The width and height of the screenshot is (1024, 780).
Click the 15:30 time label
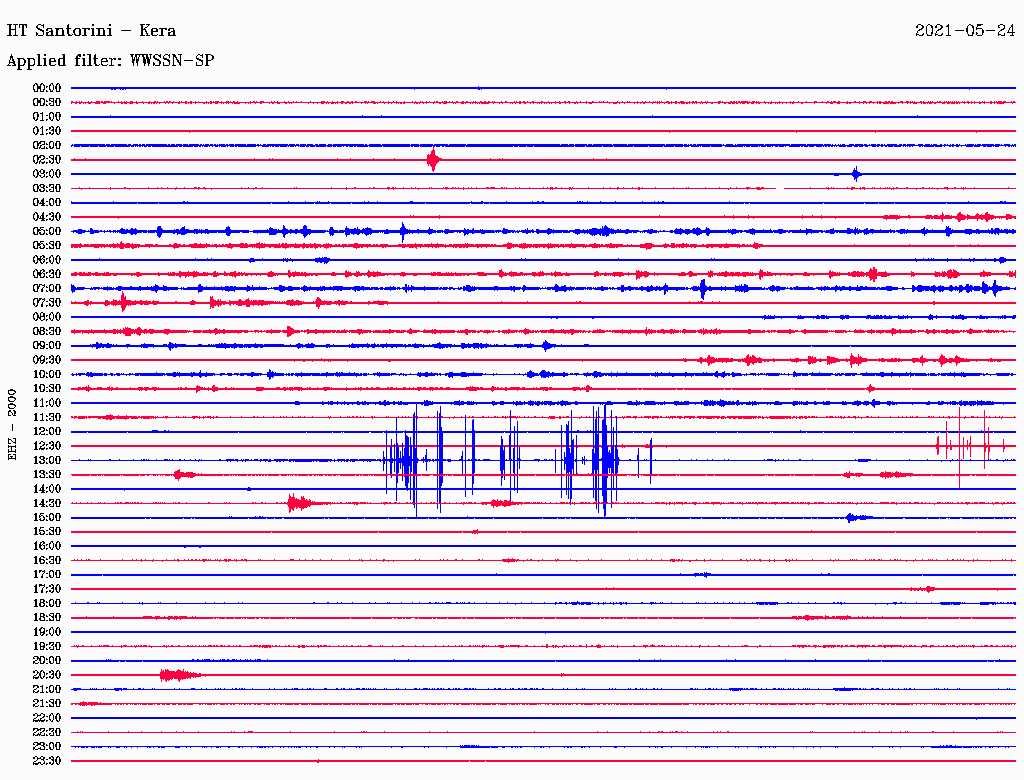coord(47,532)
